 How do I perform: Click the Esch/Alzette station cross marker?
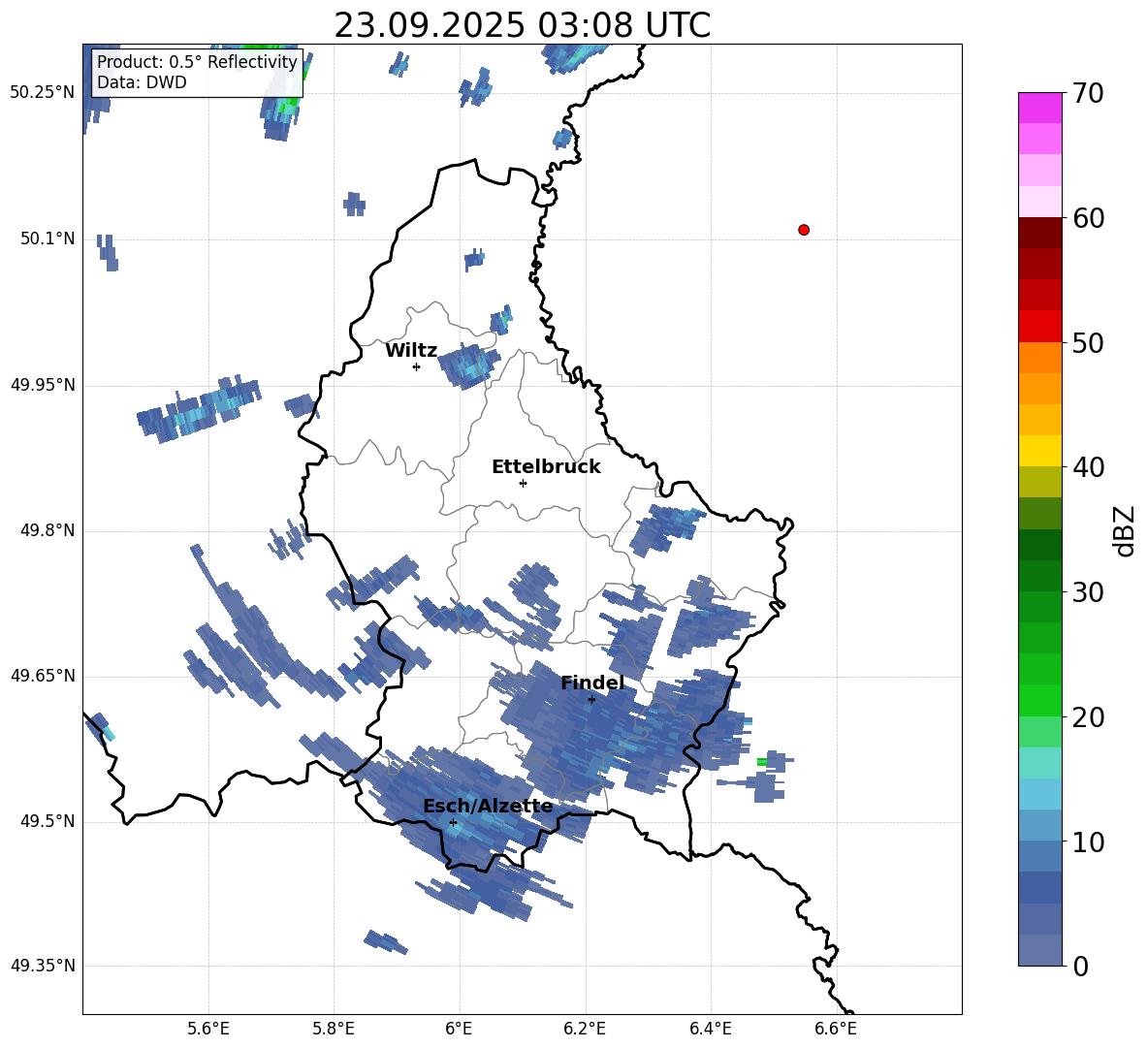[x=453, y=822]
